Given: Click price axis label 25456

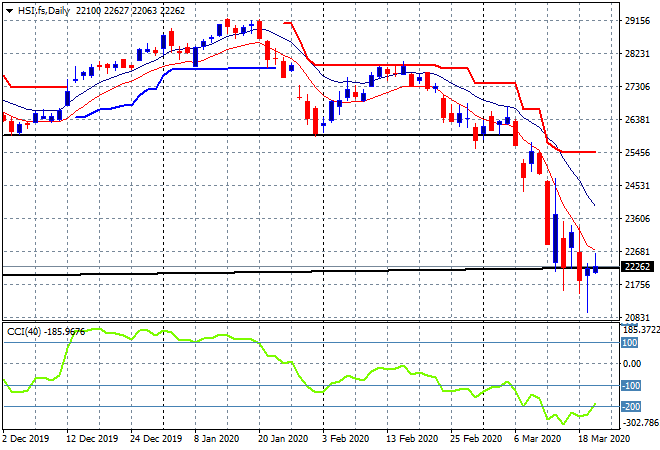Looking at the screenshot, I should coord(637,152).
